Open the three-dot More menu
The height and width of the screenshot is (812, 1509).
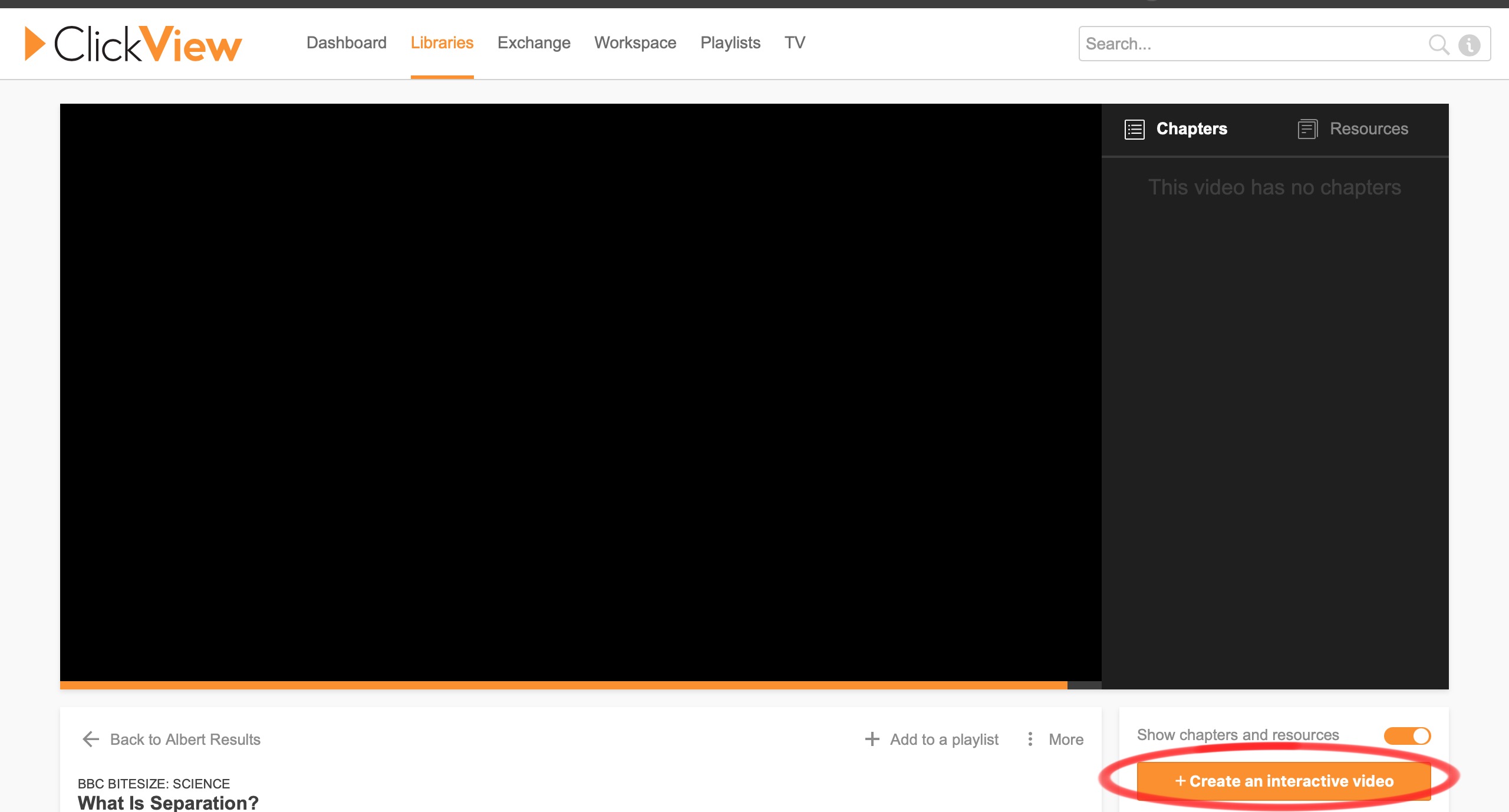point(1030,739)
